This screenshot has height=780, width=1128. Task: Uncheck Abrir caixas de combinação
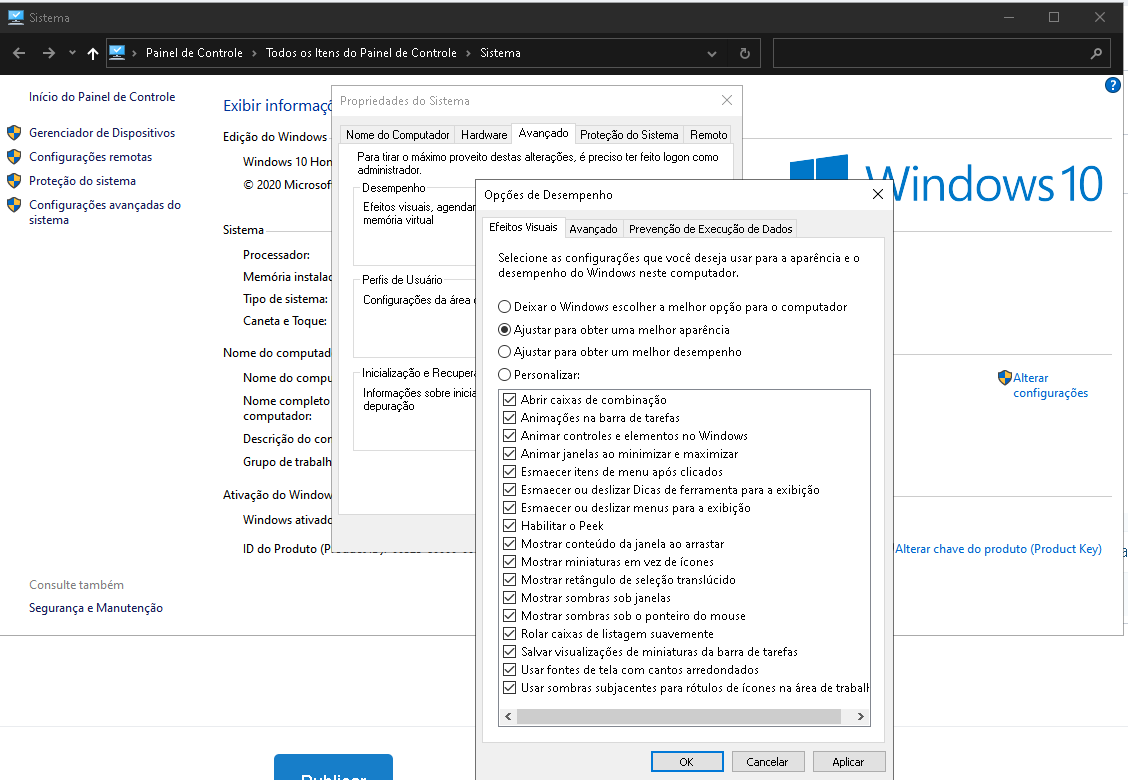tap(509, 399)
